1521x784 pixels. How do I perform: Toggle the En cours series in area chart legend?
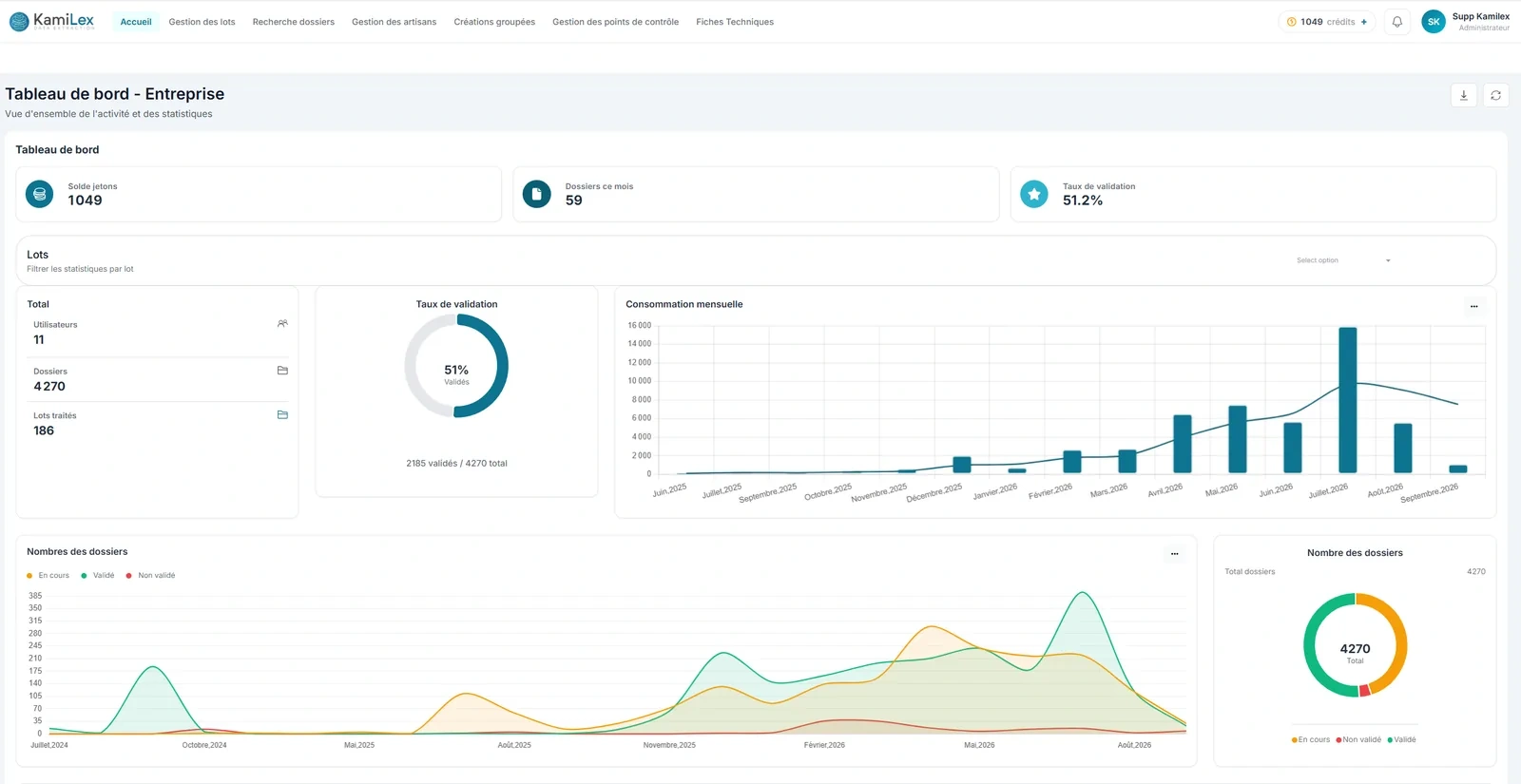(x=48, y=576)
